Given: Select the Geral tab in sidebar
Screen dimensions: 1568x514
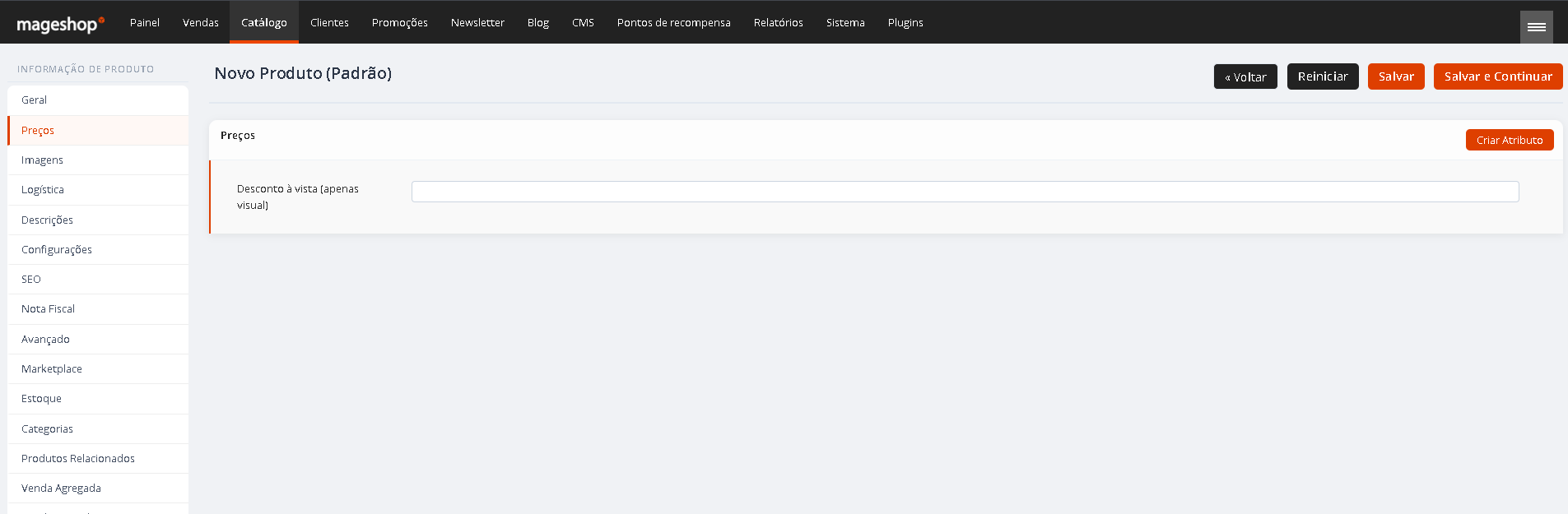Looking at the screenshot, I should pyautogui.click(x=98, y=100).
